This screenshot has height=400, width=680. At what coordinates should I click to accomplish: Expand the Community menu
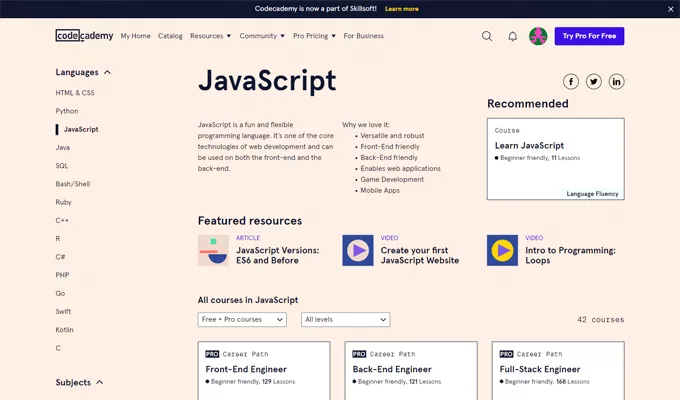coord(262,36)
